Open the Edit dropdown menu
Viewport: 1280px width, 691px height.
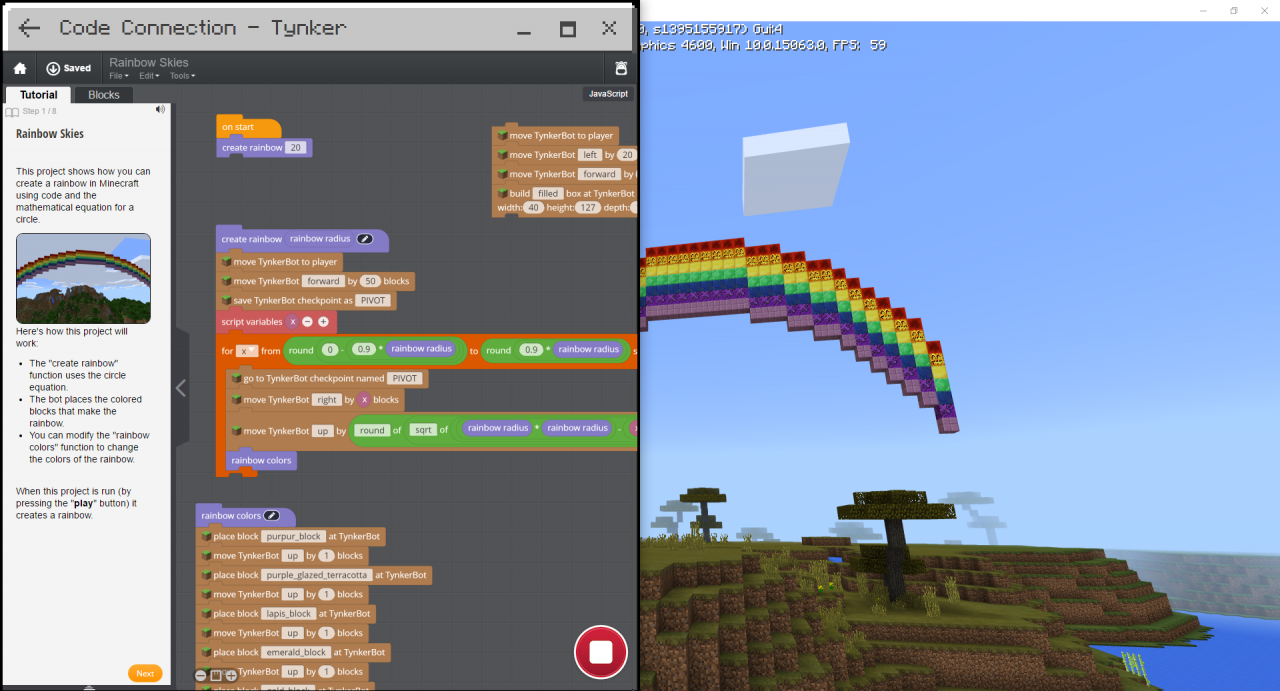(148, 76)
